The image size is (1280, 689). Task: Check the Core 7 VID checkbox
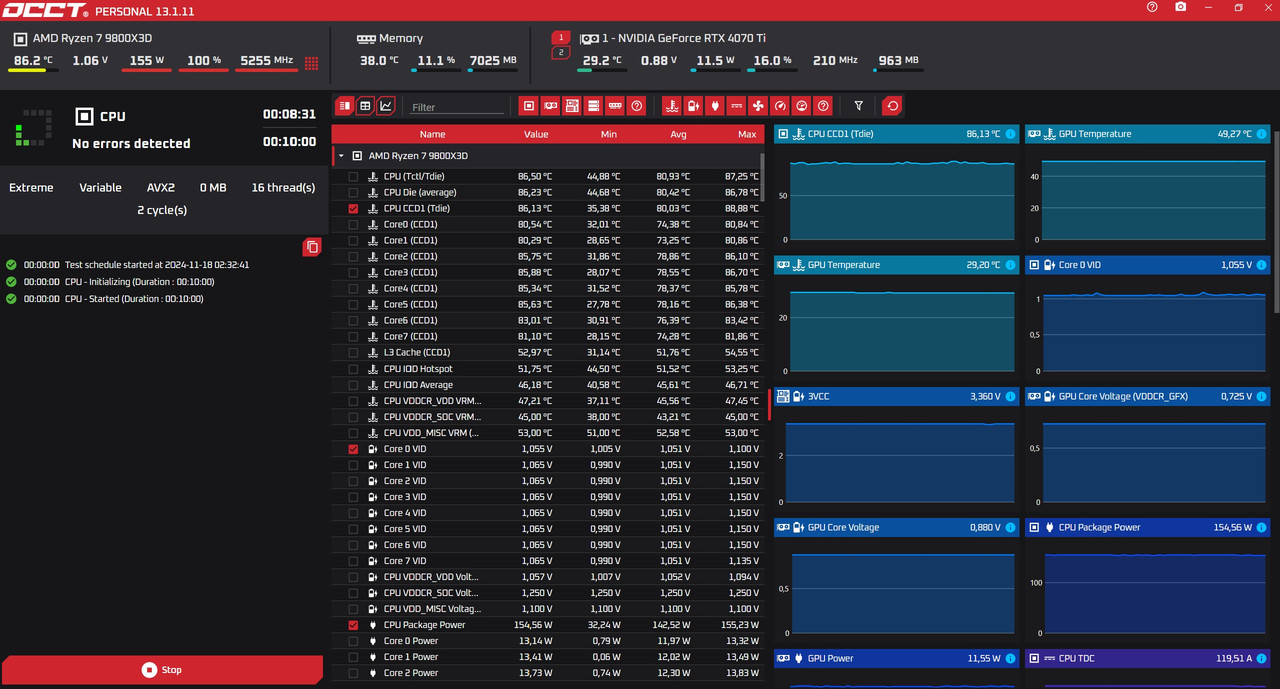coord(353,561)
